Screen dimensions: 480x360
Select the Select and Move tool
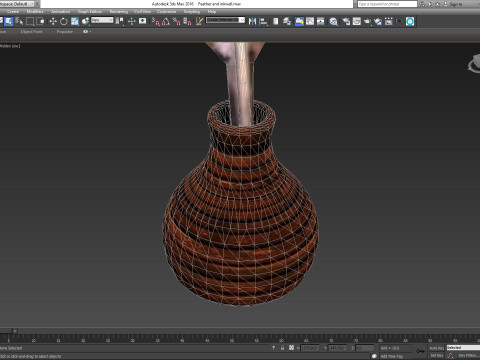pyautogui.click(x=53, y=21)
